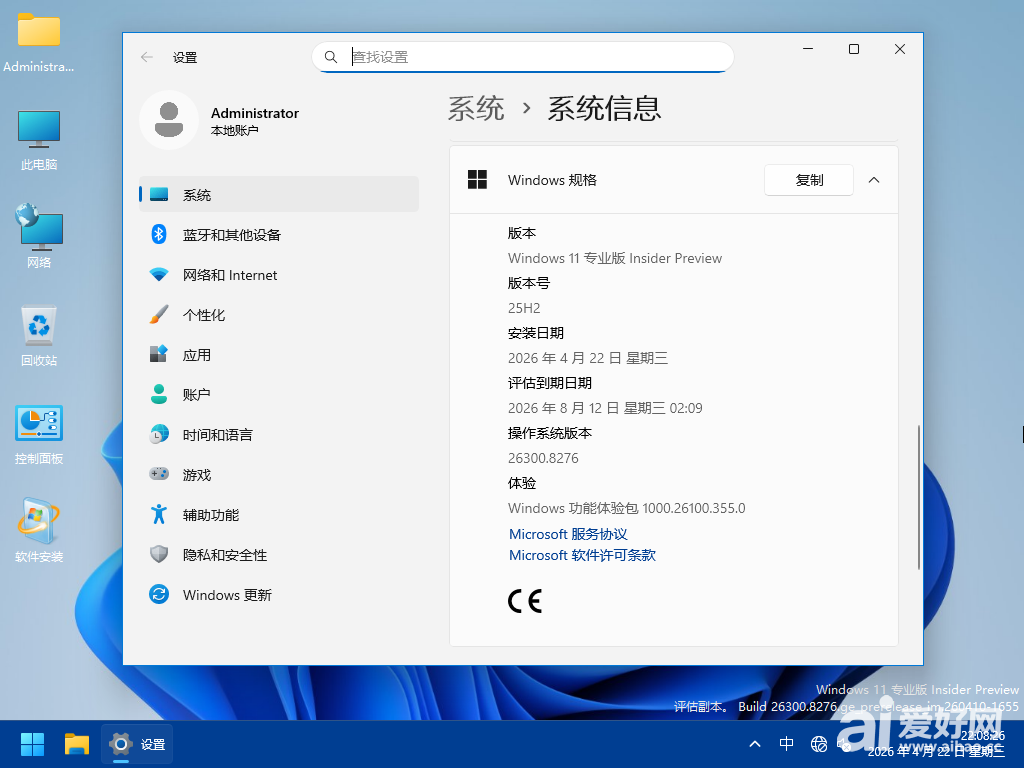Open the 回收站 recycle bin icon
This screenshot has width=1024, height=768.
[x=39, y=336]
